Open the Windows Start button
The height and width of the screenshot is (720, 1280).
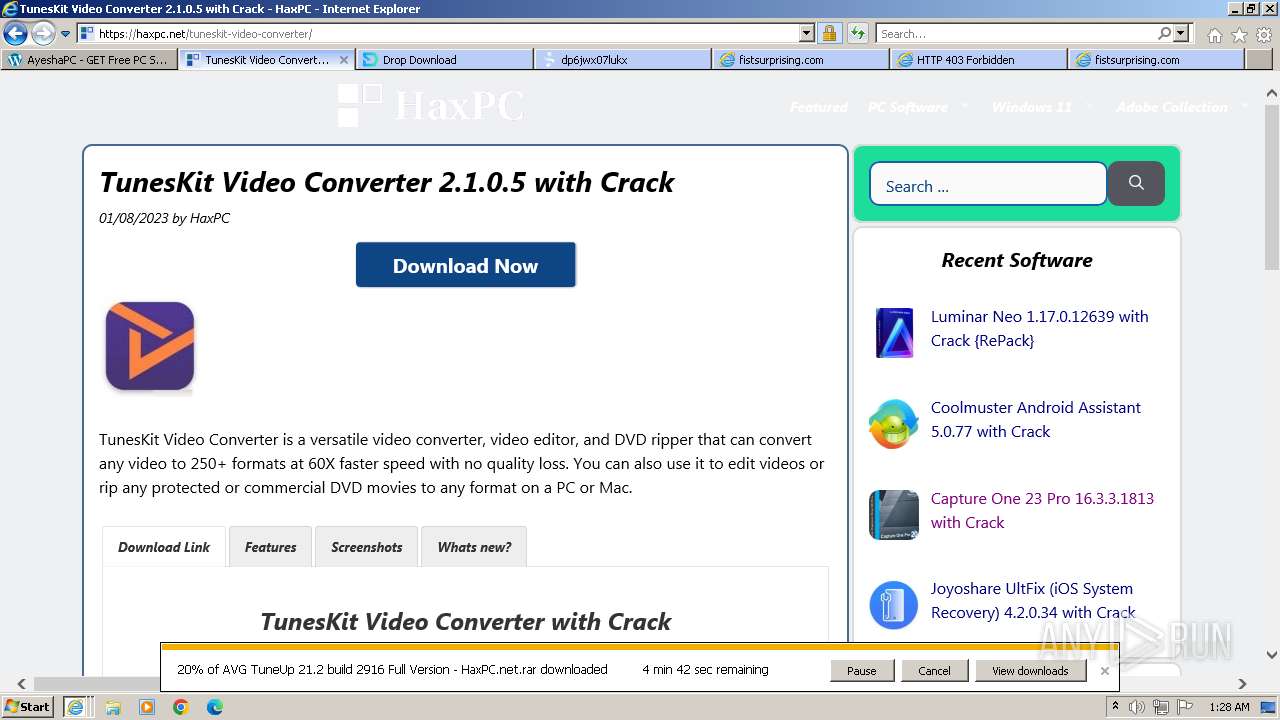[x=27, y=706]
